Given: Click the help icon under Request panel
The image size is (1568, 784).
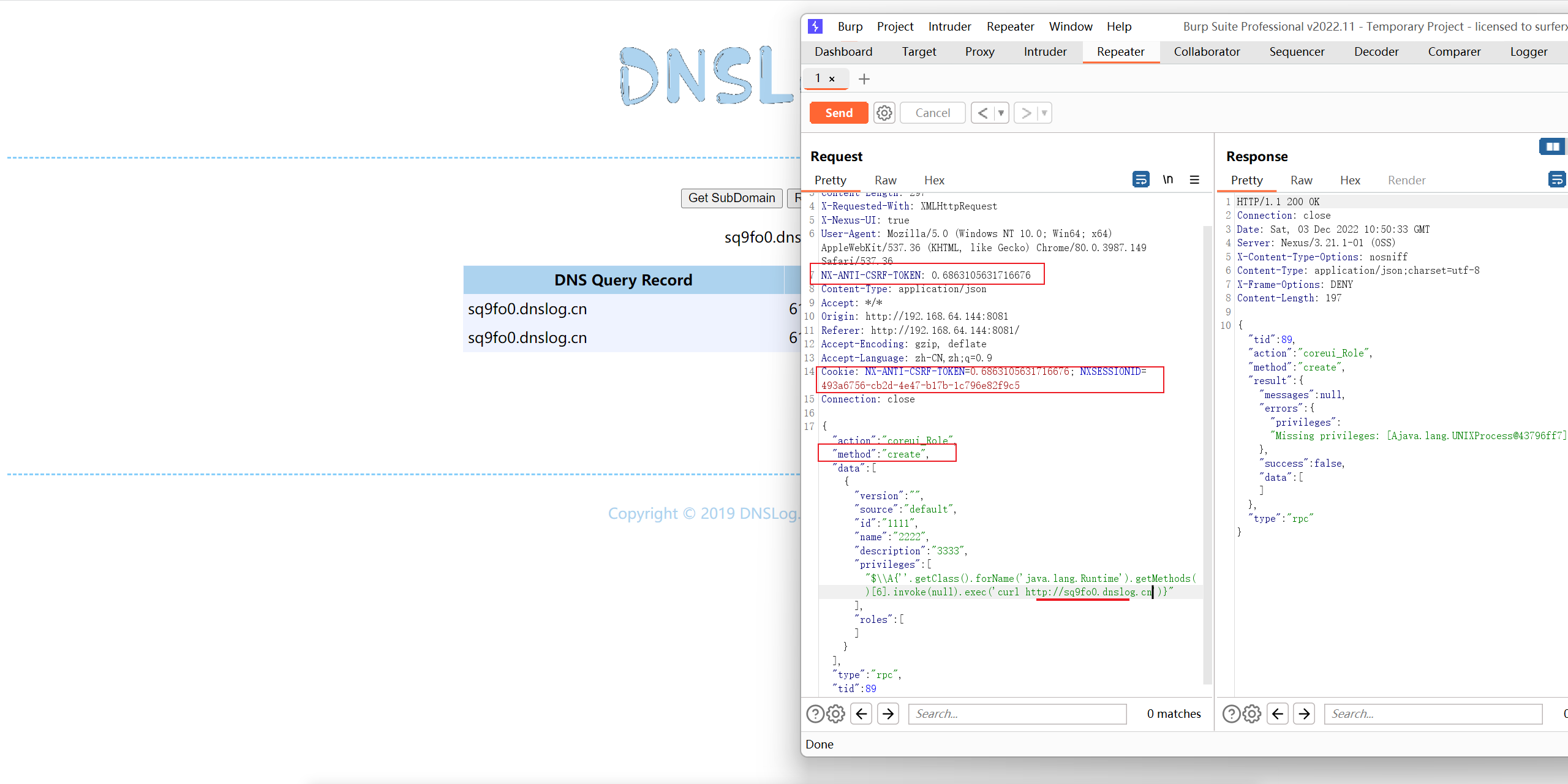Looking at the screenshot, I should coord(815,714).
